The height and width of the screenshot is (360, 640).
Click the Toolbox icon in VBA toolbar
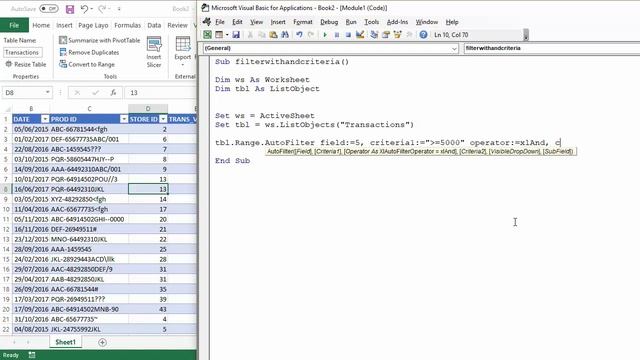coord(409,35)
